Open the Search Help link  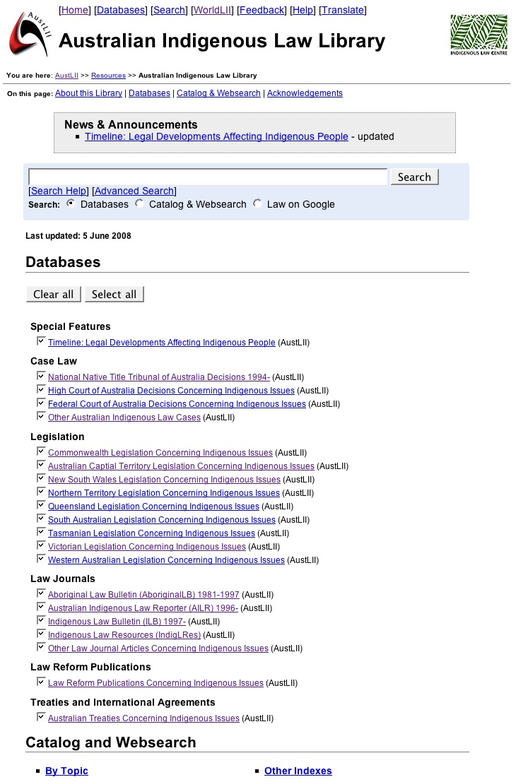58,191
